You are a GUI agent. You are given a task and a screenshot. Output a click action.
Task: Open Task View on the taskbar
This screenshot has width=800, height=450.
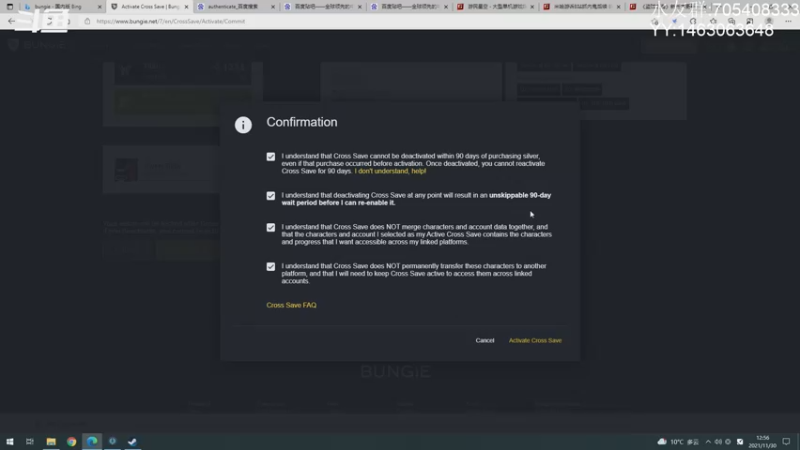30,441
